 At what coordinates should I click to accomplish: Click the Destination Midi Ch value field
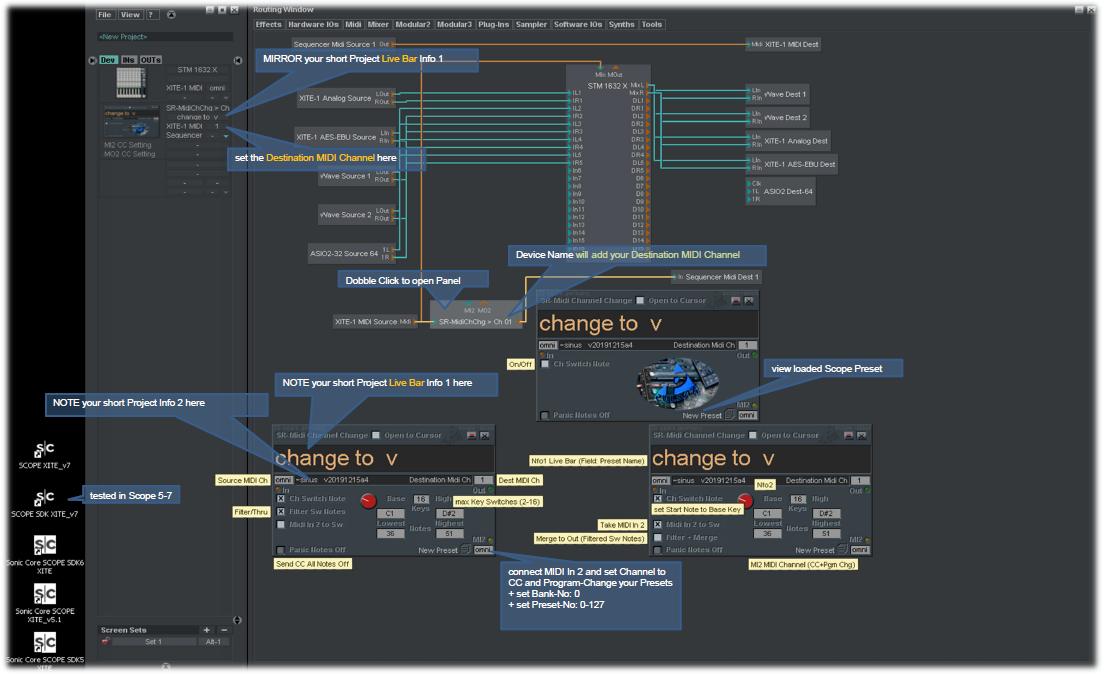pos(485,479)
